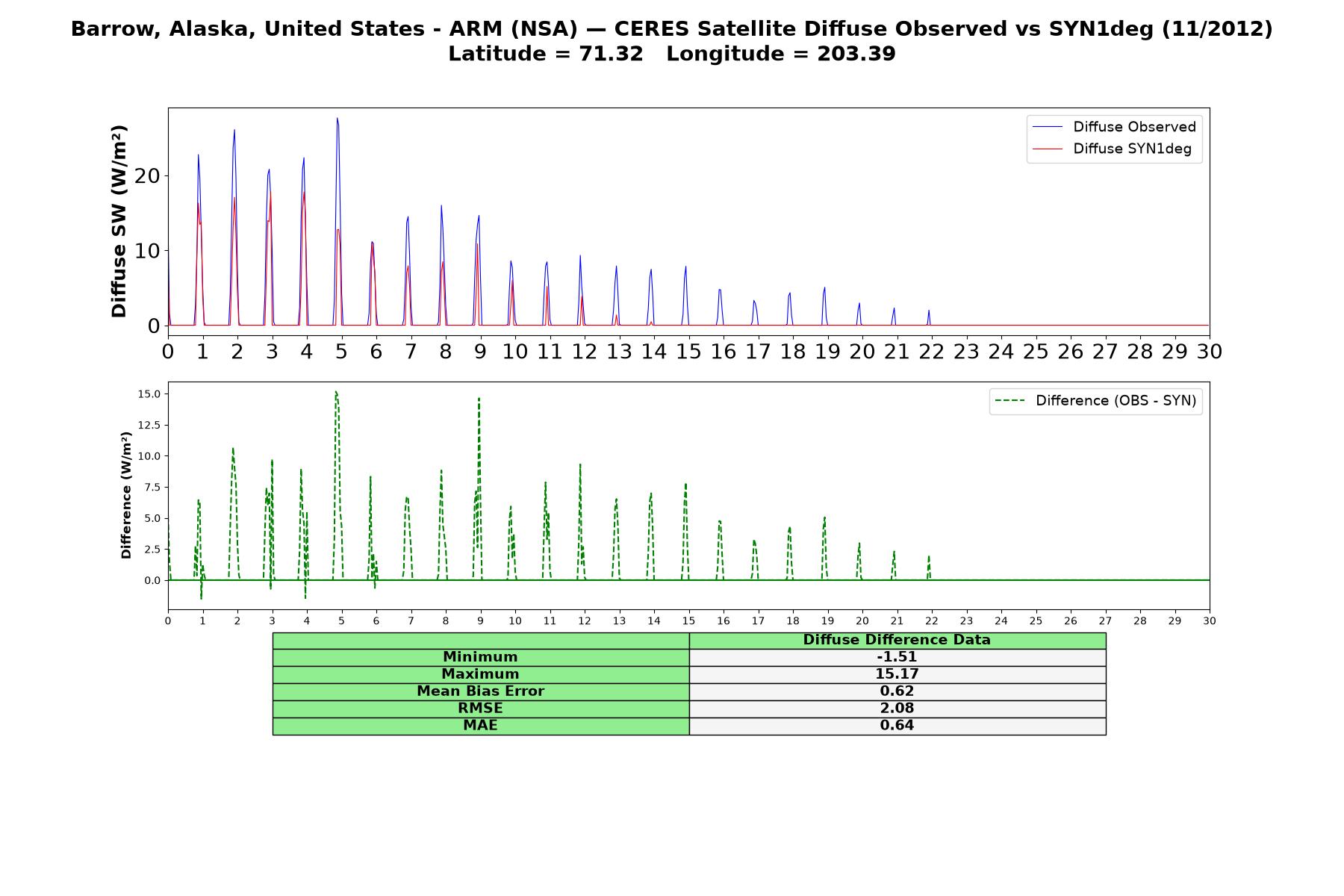
Task: Click the green difference peak near day 9
Action: pyautogui.click(x=479, y=398)
